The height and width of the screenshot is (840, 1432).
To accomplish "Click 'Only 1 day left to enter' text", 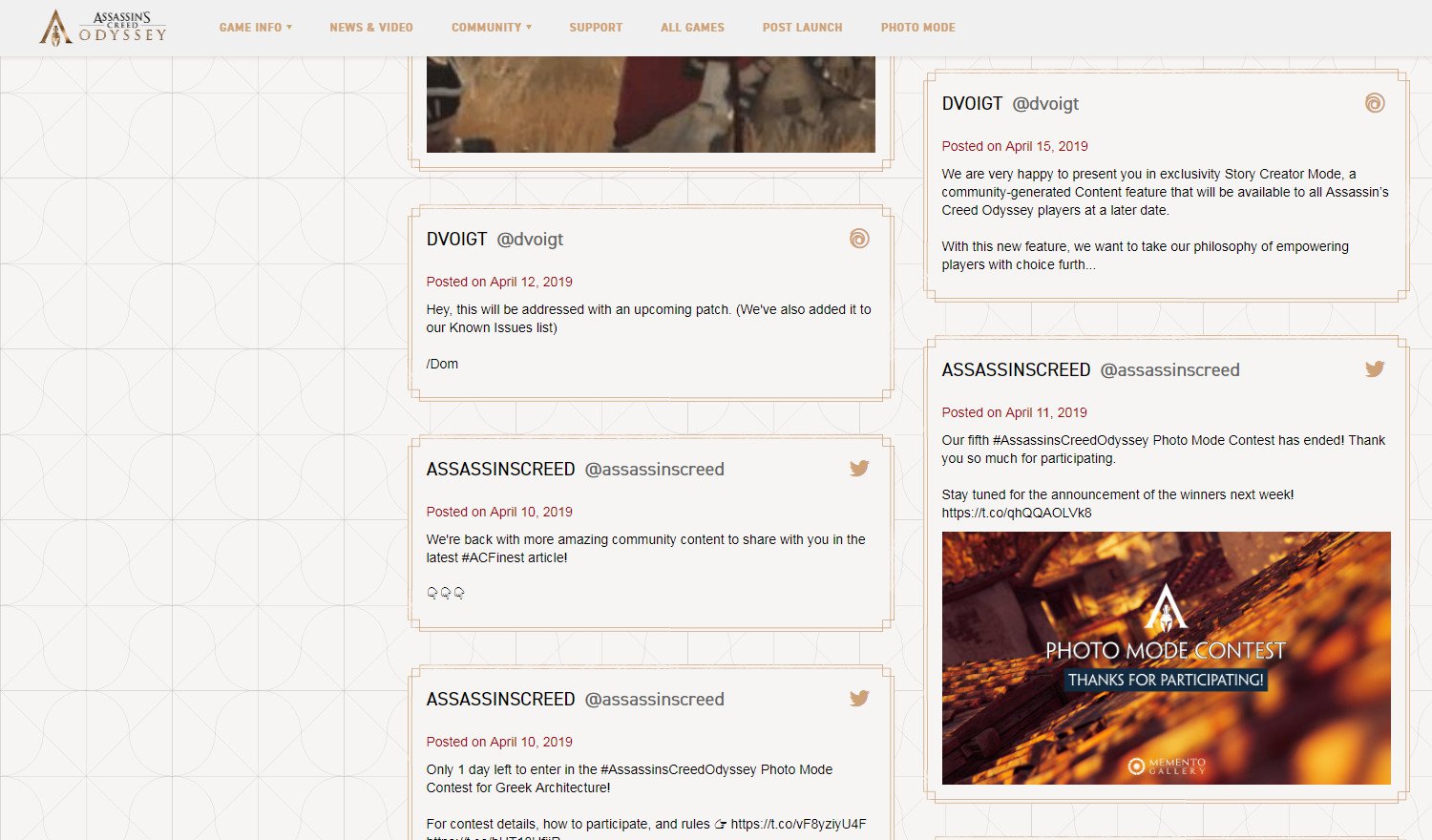I will [629, 778].
